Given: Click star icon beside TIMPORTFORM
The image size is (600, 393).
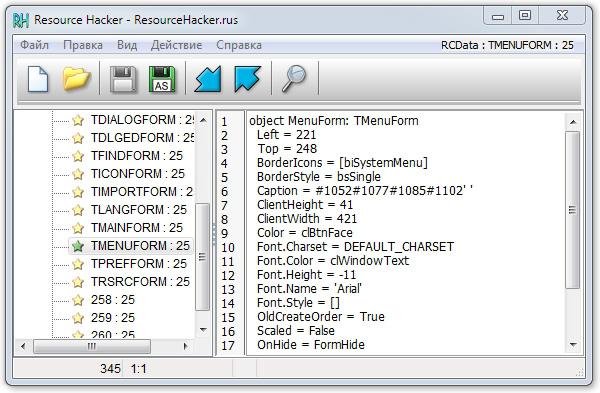Looking at the screenshot, I should coord(78,192).
